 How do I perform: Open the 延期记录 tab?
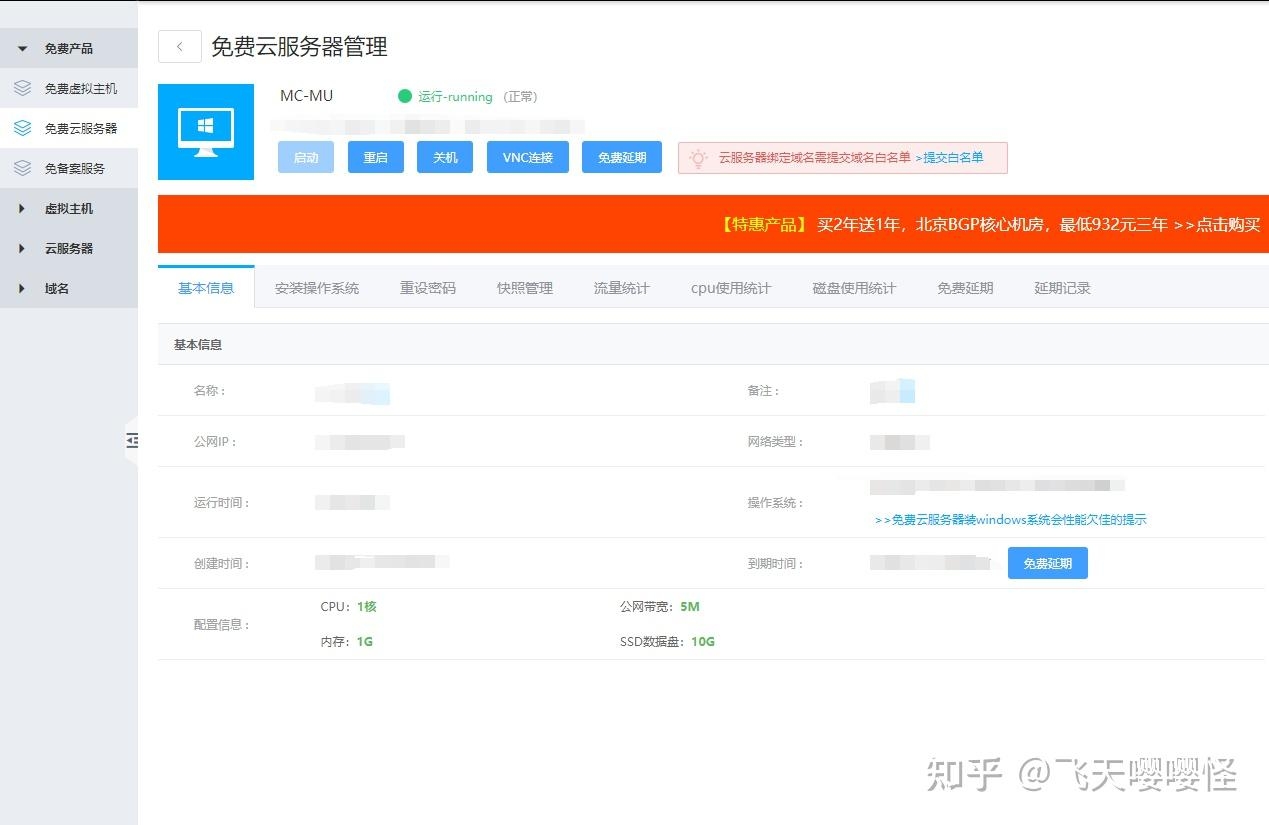click(x=1062, y=287)
